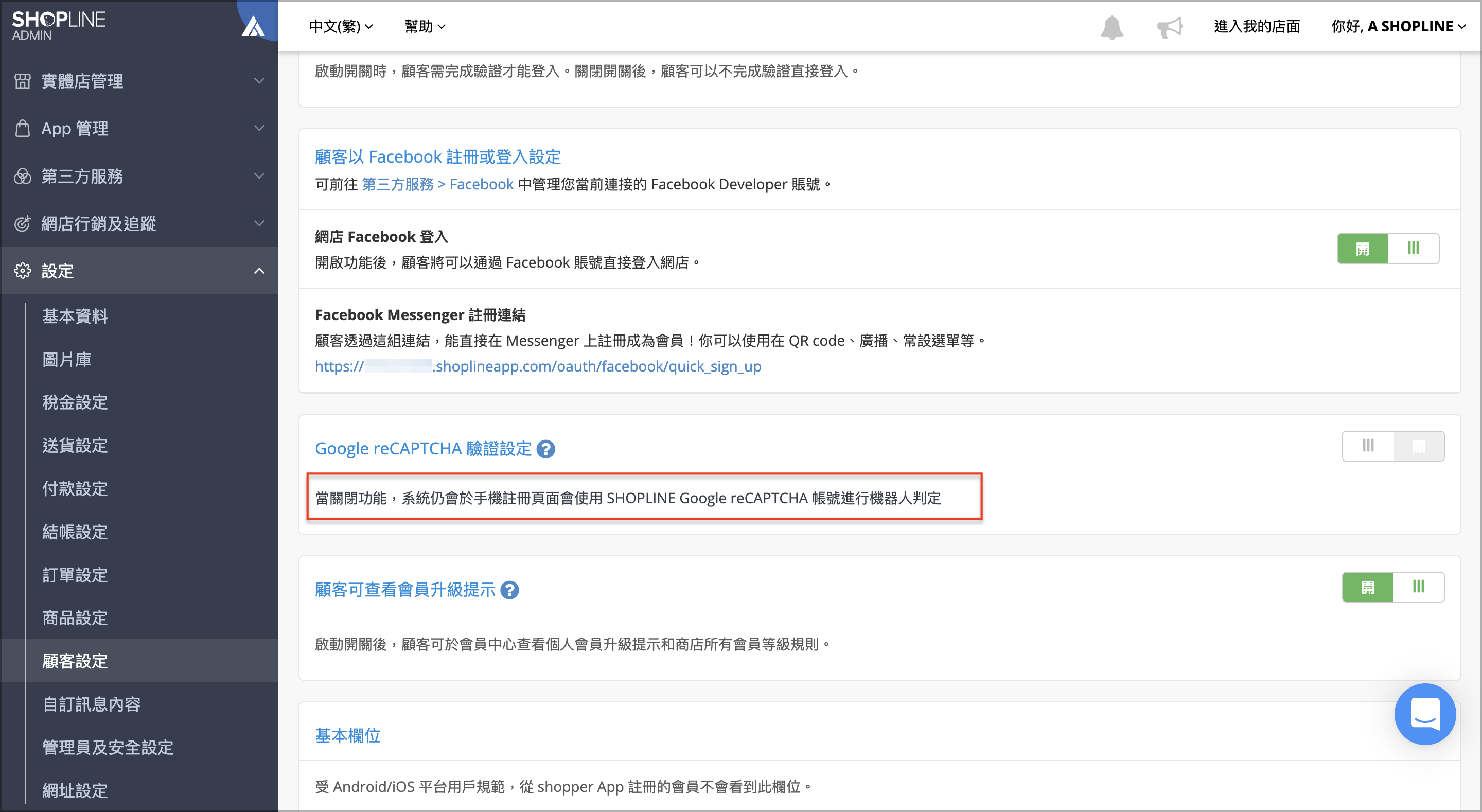Click help icon next to 顧客可查看會員升級提示

[509, 590]
